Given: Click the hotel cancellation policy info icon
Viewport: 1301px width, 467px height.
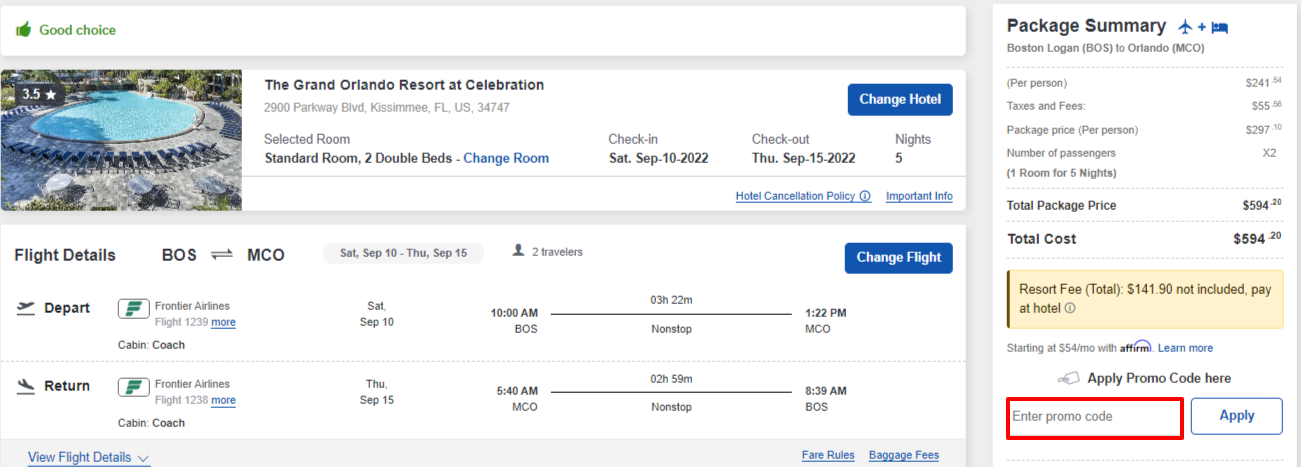Looking at the screenshot, I should [x=865, y=197].
